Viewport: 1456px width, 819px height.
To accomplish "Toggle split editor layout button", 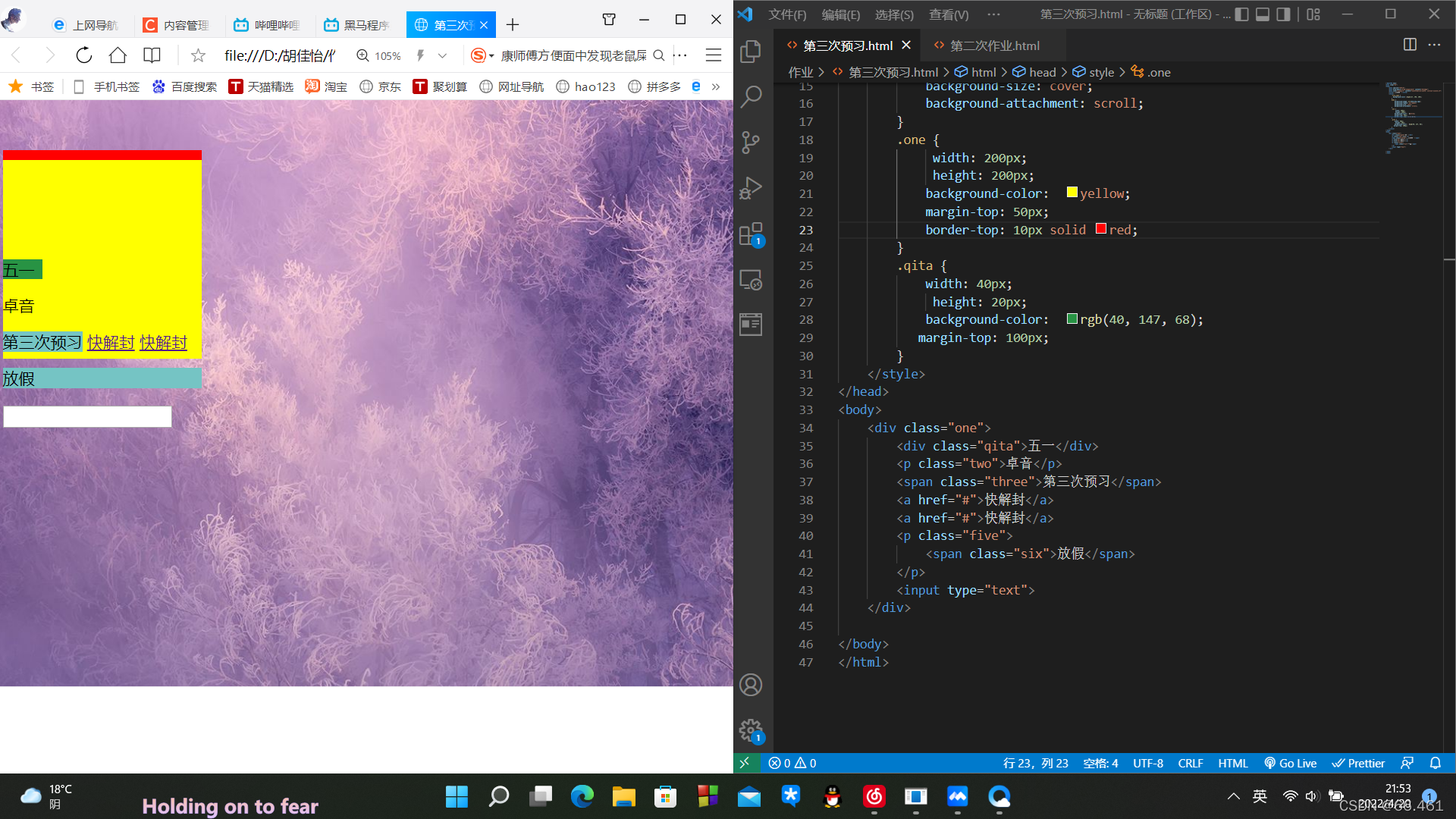I will [1410, 45].
